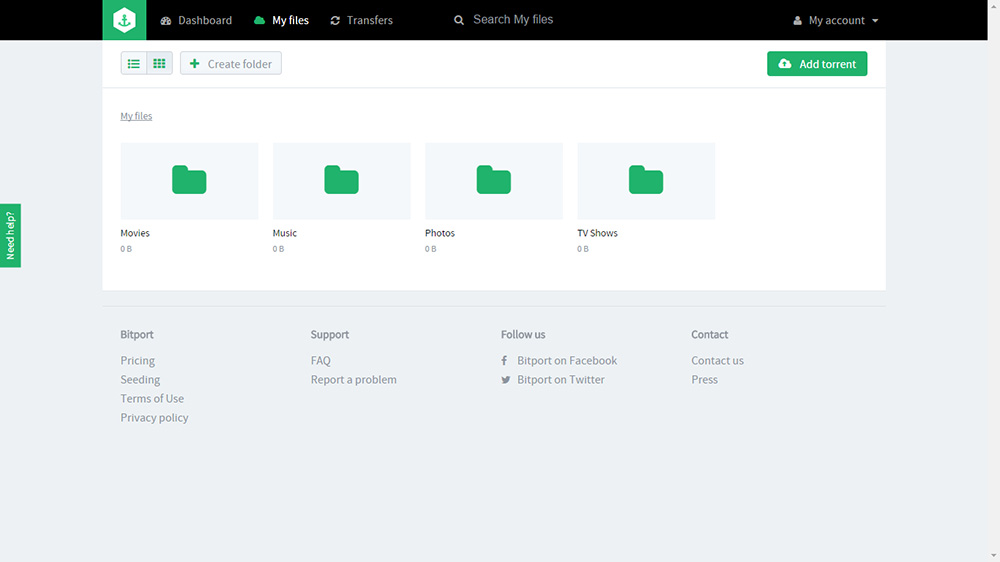Click the Transfers refresh arrows icon
1000x562 pixels.
335,20
